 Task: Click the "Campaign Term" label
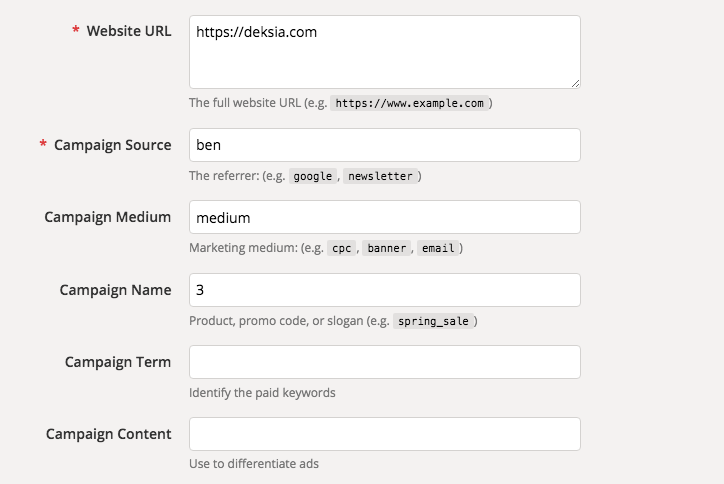click(x=118, y=362)
